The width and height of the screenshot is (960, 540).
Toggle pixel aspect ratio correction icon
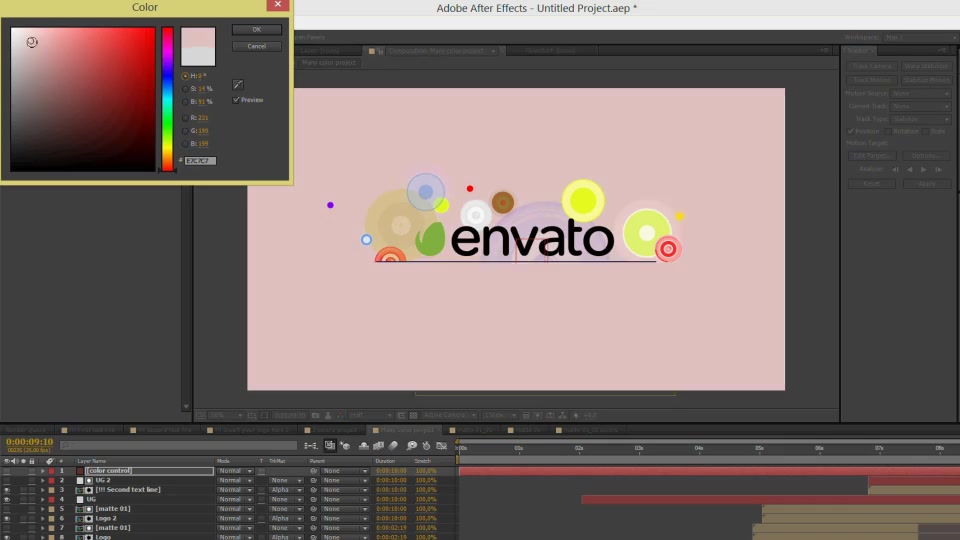coord(526,415)
